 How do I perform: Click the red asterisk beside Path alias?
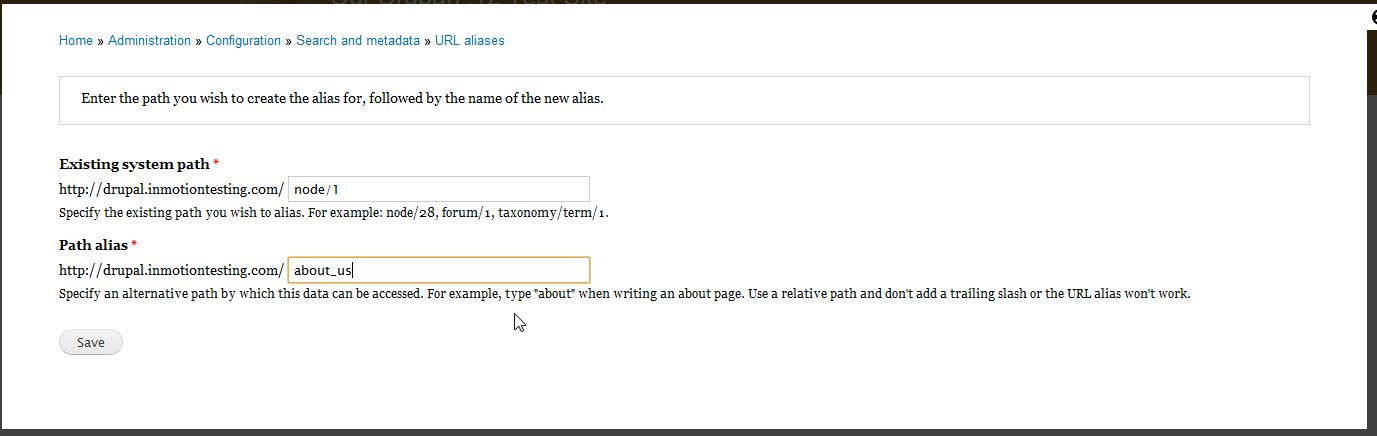(x=135, y=245)
